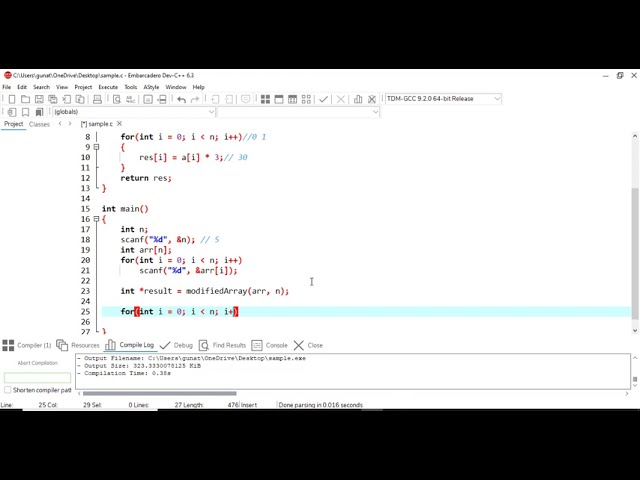
Task: Open profile analysis bar-chart icon
Action: coord(358,99)
